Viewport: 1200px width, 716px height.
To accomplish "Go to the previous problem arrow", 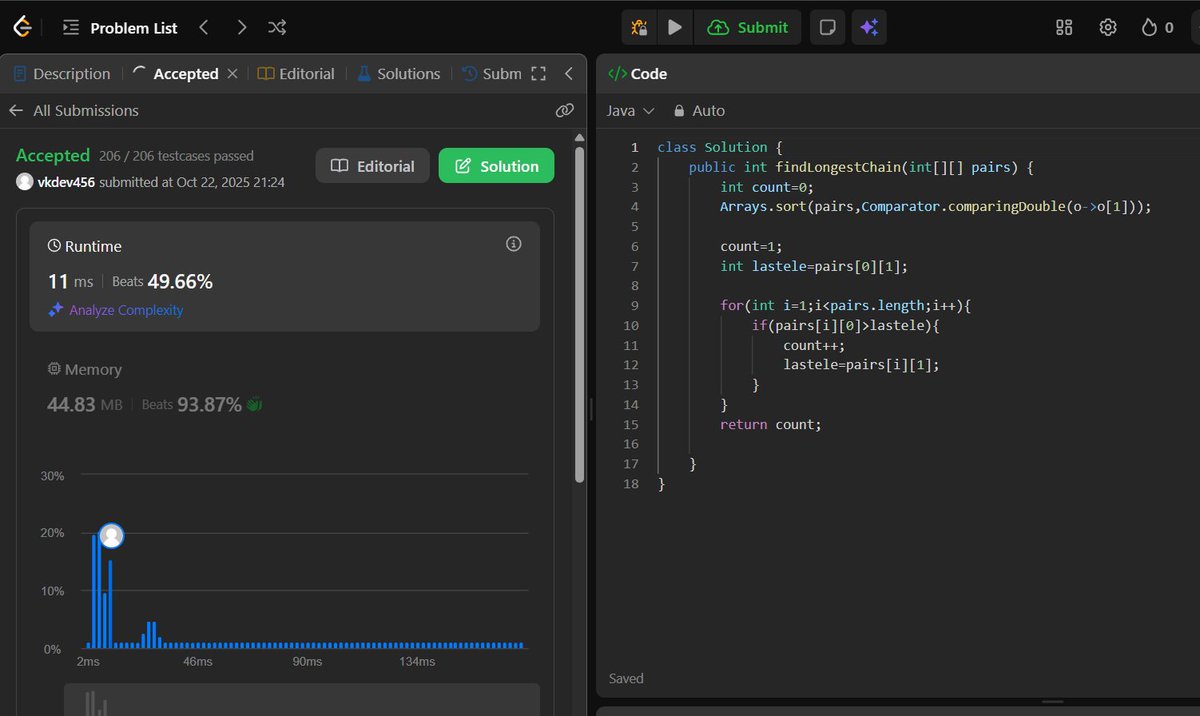I will [204, 28].
